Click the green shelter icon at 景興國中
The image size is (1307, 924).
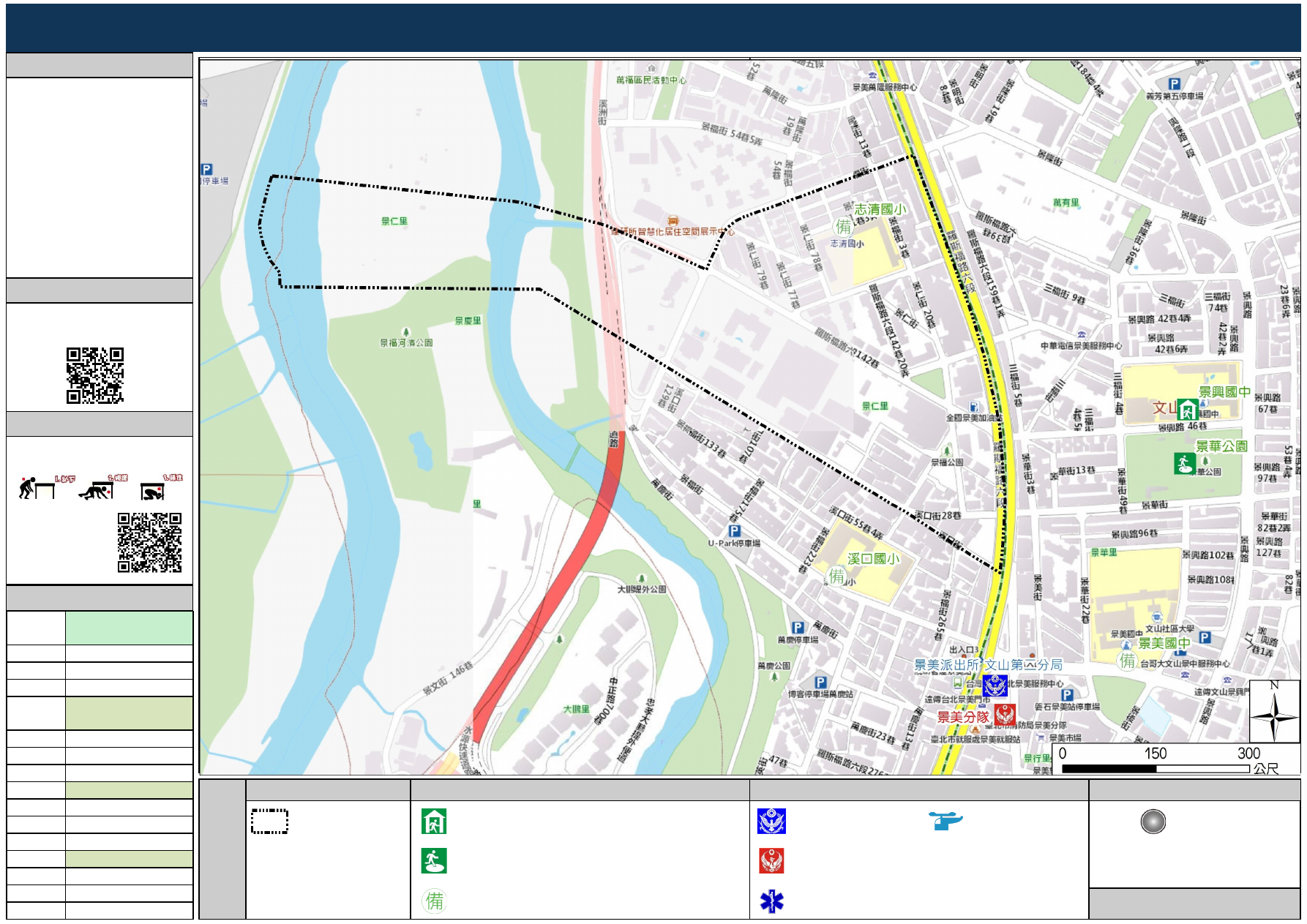1187,410
